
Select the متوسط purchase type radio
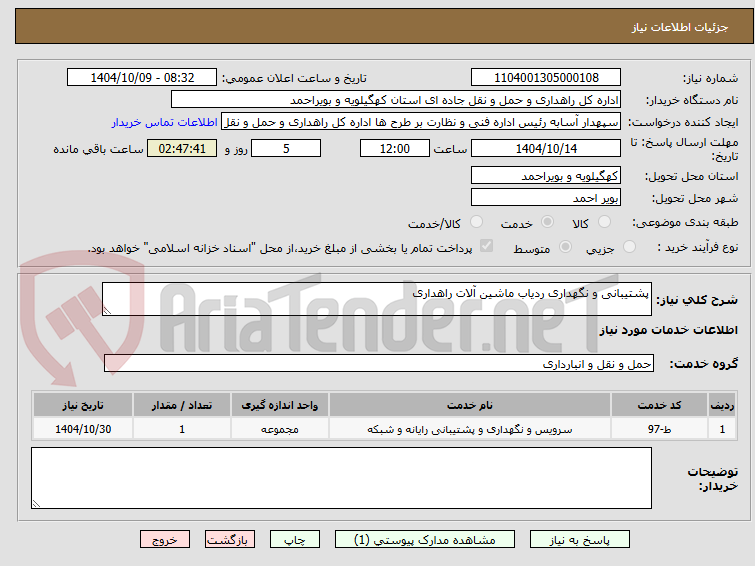pyautogui.click(x=565, y=247)
